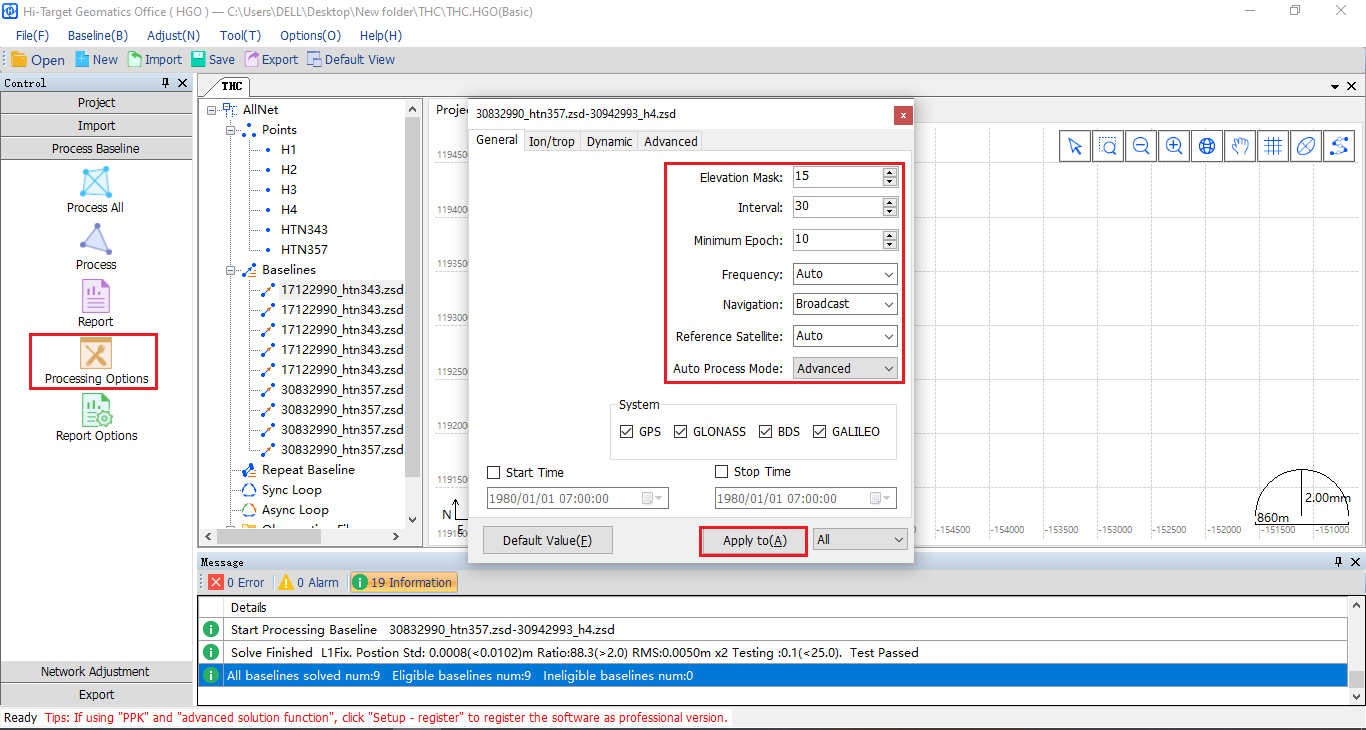
Task: Open Processing Options tool
Action: click(x=96, y=356)
